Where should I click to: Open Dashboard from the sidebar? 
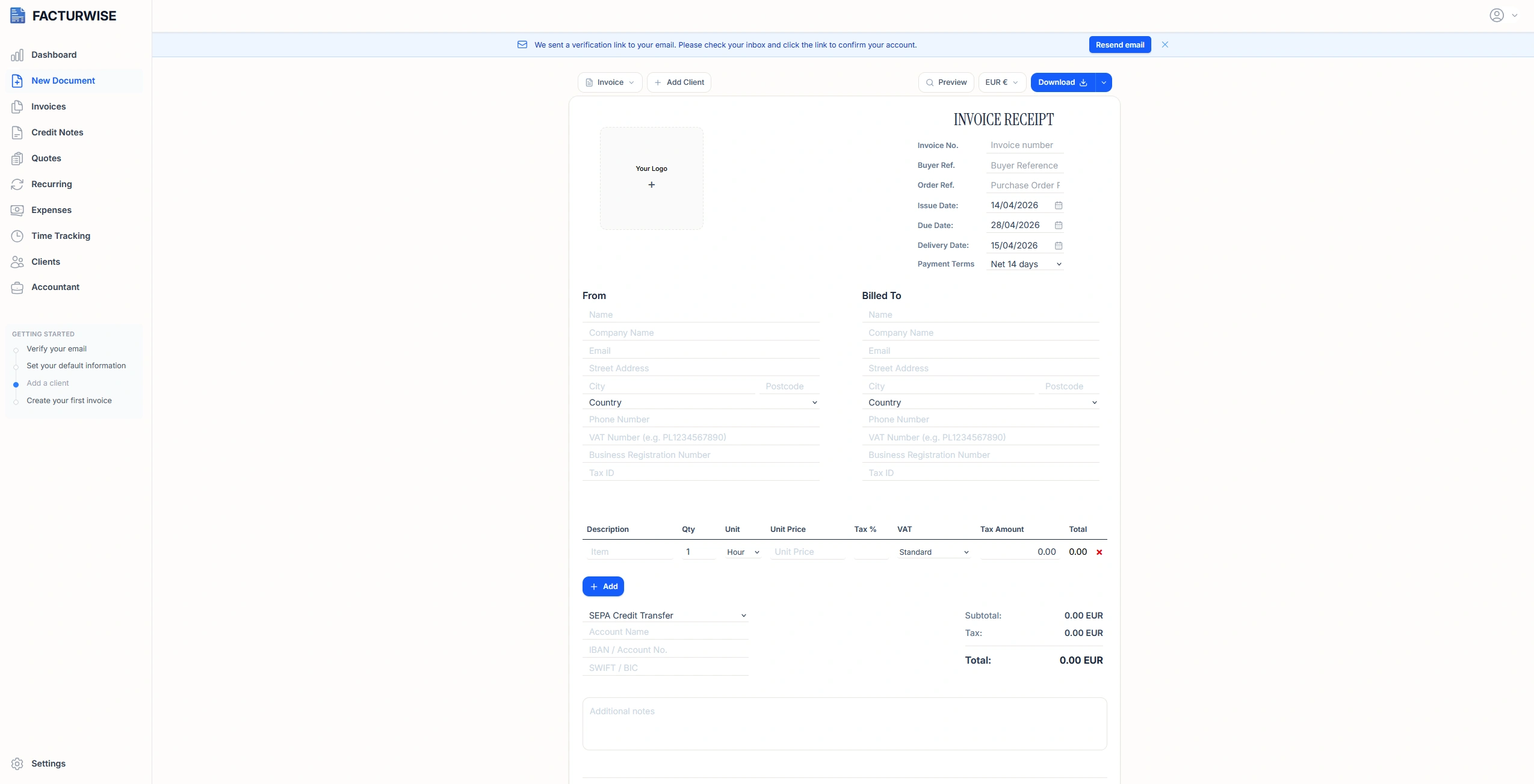[x=54, y=55]
